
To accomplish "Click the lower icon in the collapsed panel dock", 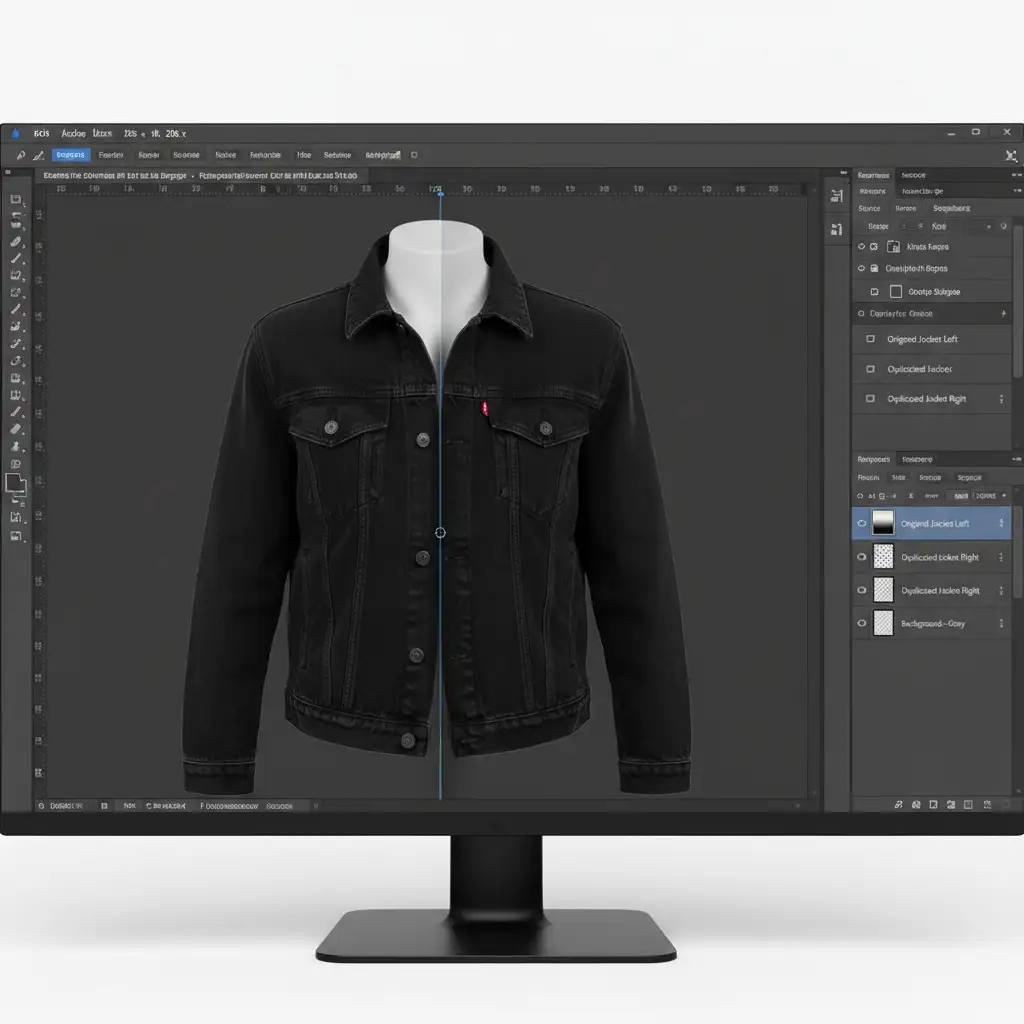I will click(836, 229).
